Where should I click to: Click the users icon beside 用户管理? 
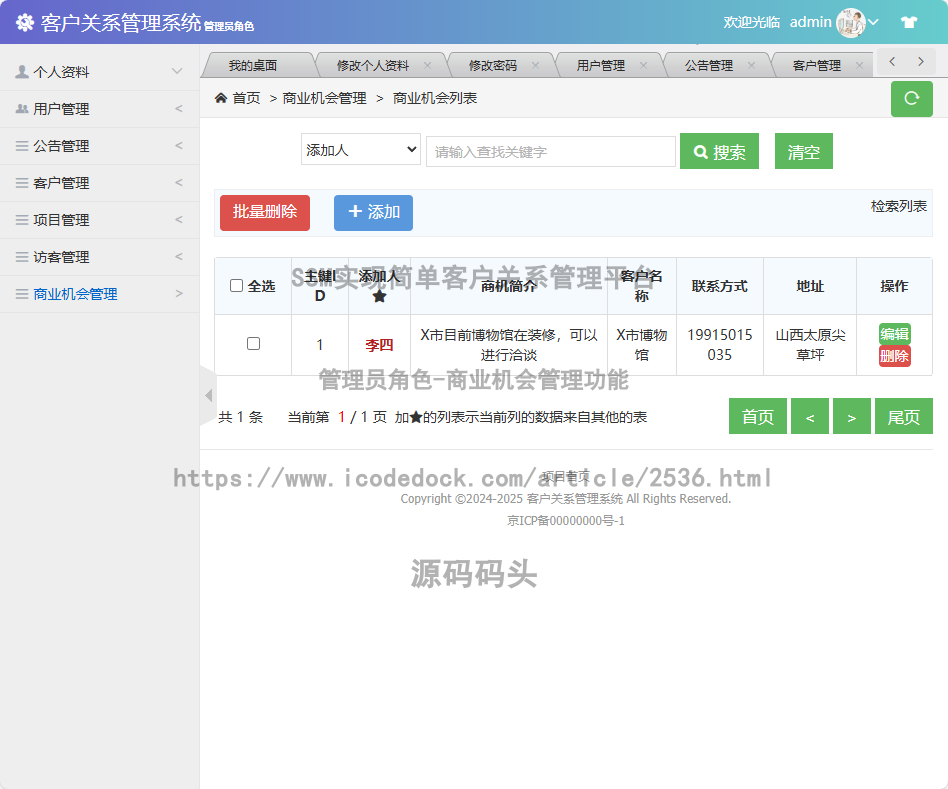click(x=22, y=109)
